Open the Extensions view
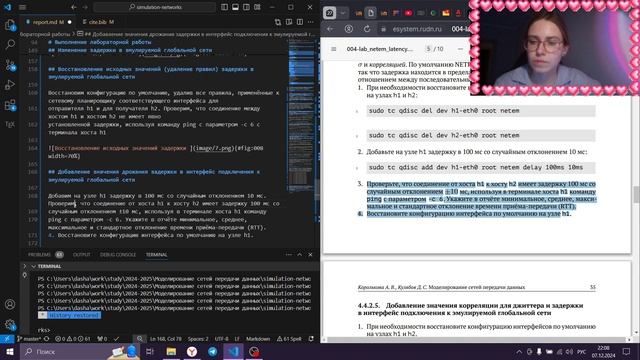Screen dimensions: 640x360 tap(10, 105)
